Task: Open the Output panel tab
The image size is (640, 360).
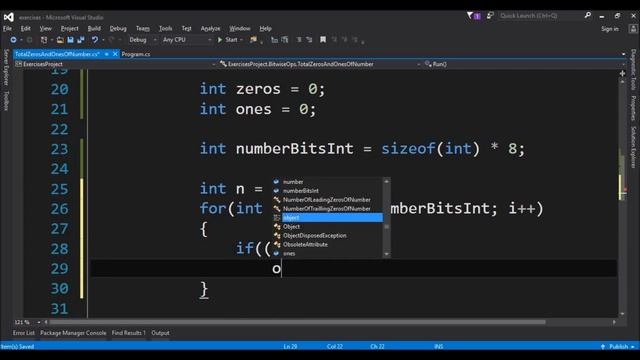Action: point(160,333)
